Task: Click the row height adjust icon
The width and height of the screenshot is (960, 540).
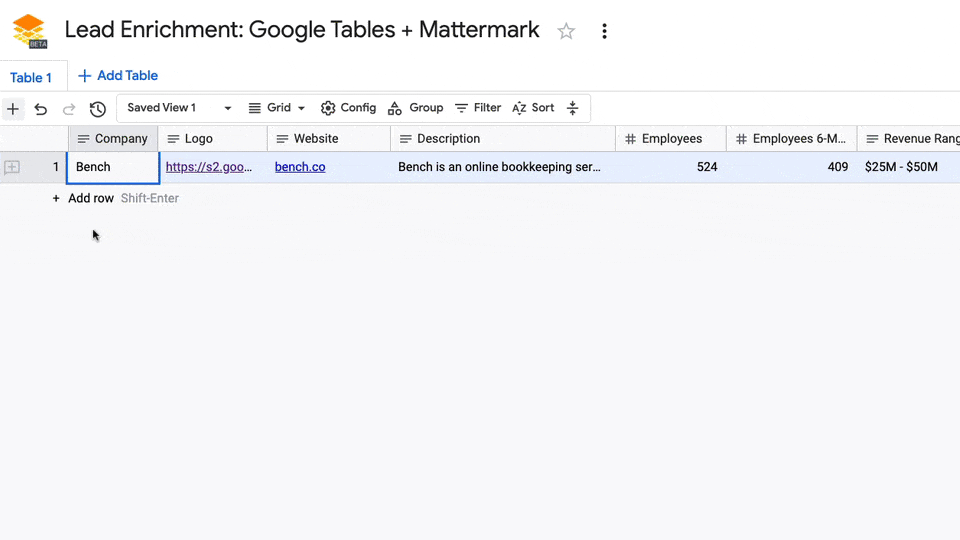Action: point(572,108)
